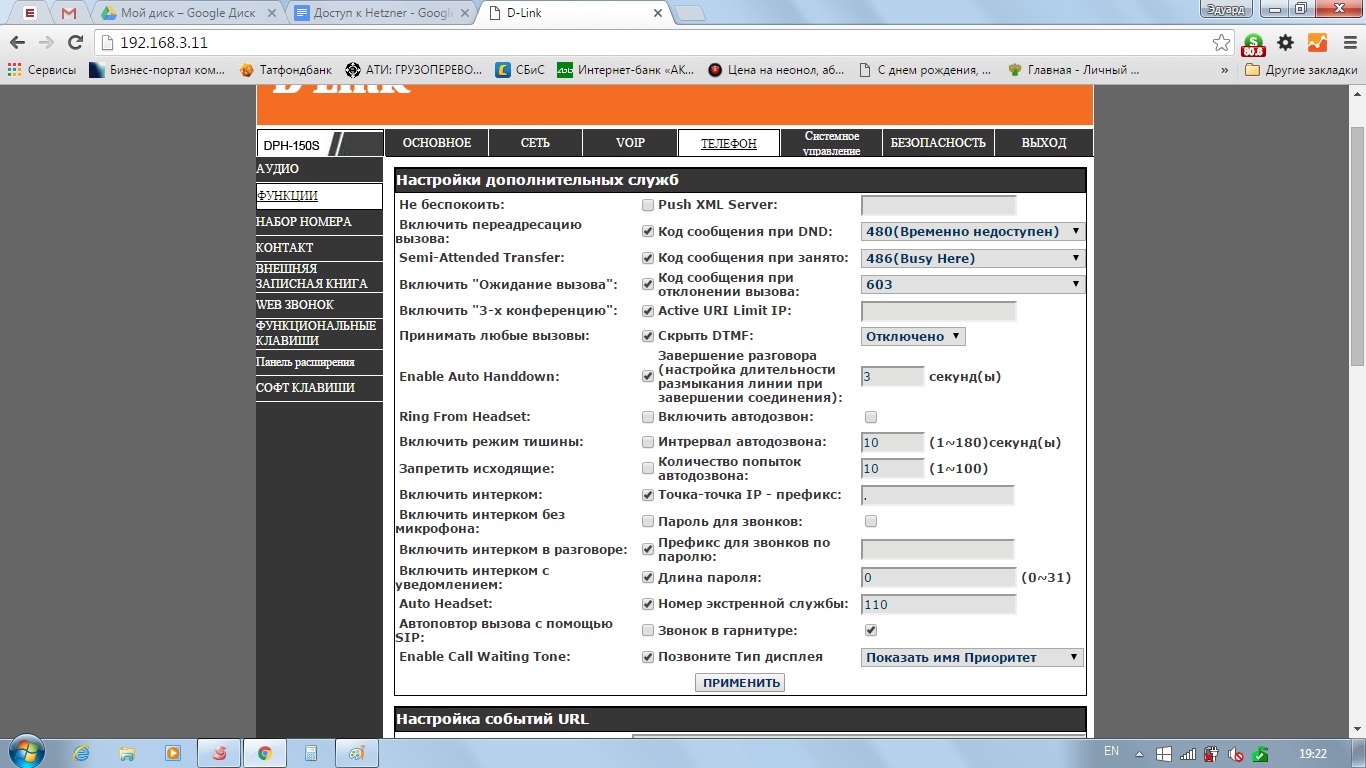The image size is (1366, 768).
Task: Go to НАБОР НОМЕРА in the sidebar
Action: tap(319, 222)
